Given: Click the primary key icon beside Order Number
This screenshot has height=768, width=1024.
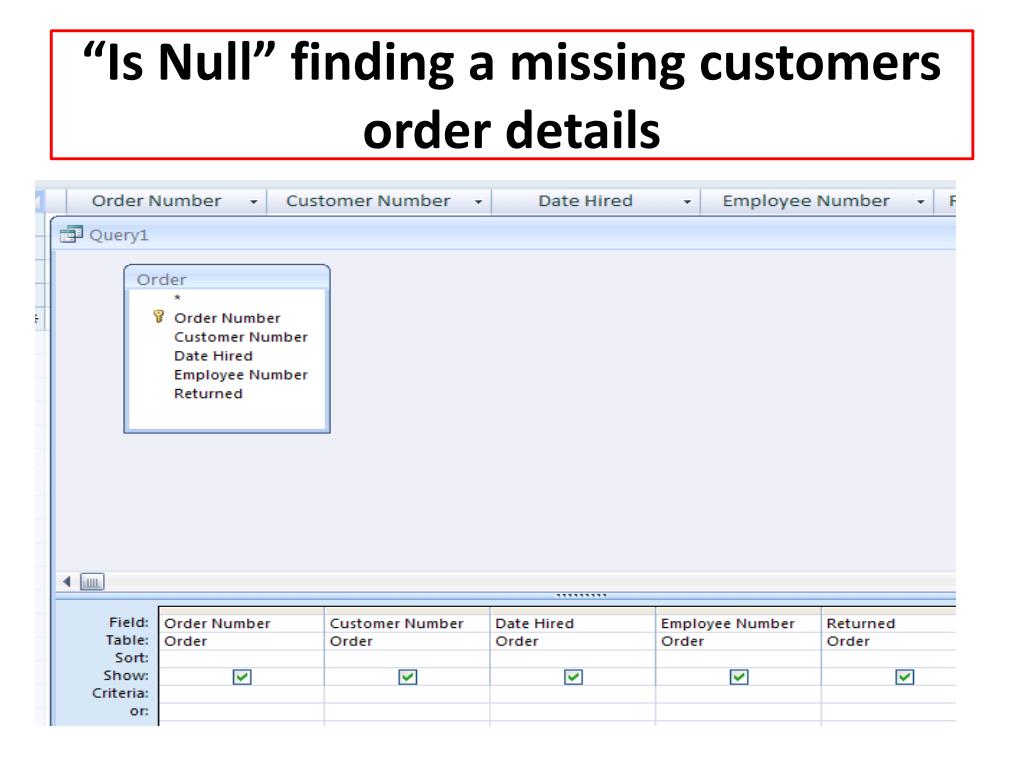Looking at the screenshot, I should [x=157, y=318].
